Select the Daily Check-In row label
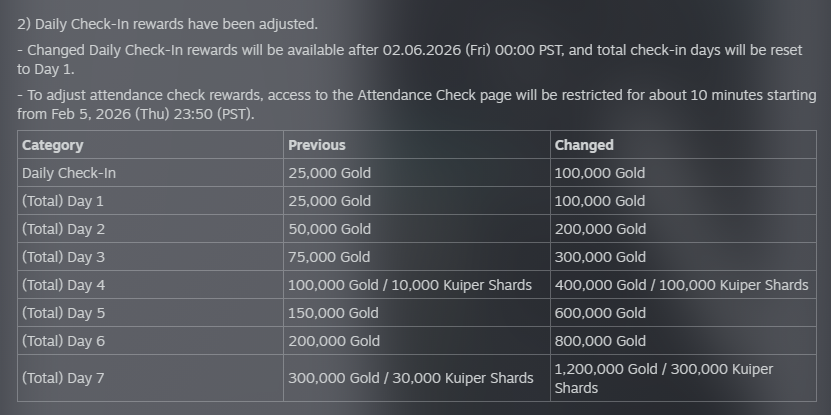Screen dimensions: 831x415 (69, 173)
